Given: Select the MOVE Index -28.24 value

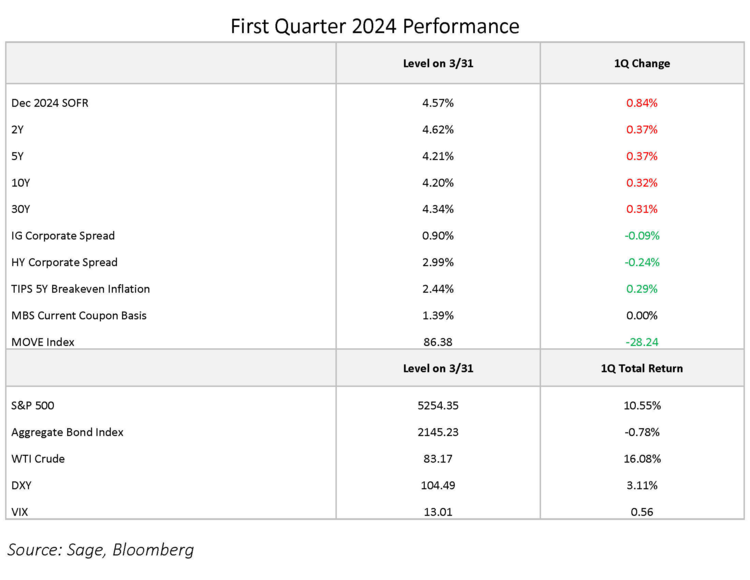Looking at the screenshot, I should pos(642,342).
